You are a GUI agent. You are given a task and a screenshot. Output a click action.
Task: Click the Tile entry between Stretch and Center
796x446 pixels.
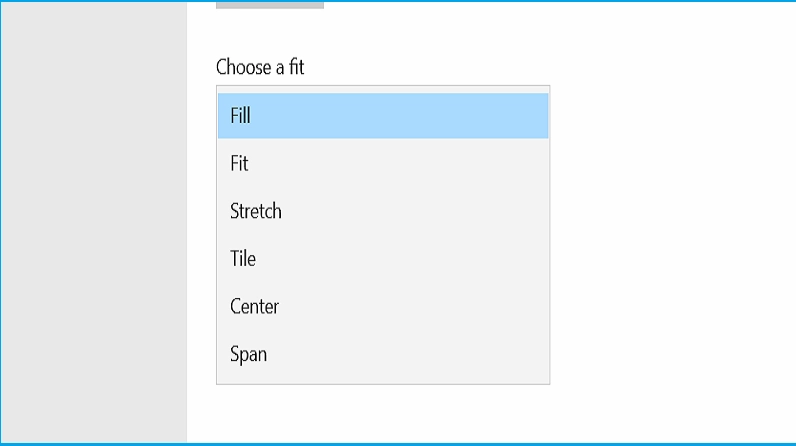(x=383, y=259)
